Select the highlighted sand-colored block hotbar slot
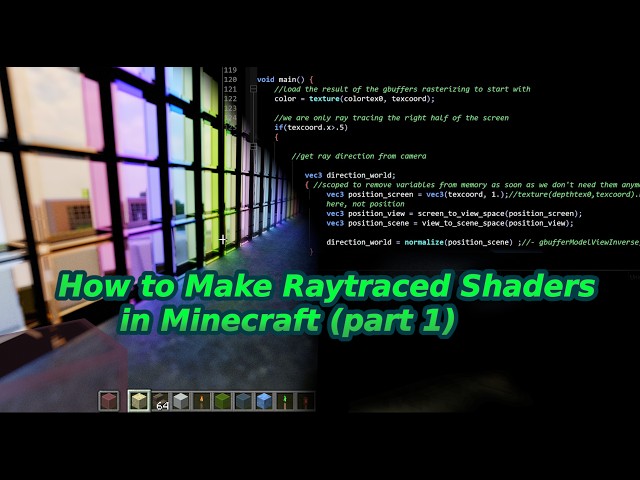This screenshot has height=480, width=640. pyautogui.click(x=139, y=400)
